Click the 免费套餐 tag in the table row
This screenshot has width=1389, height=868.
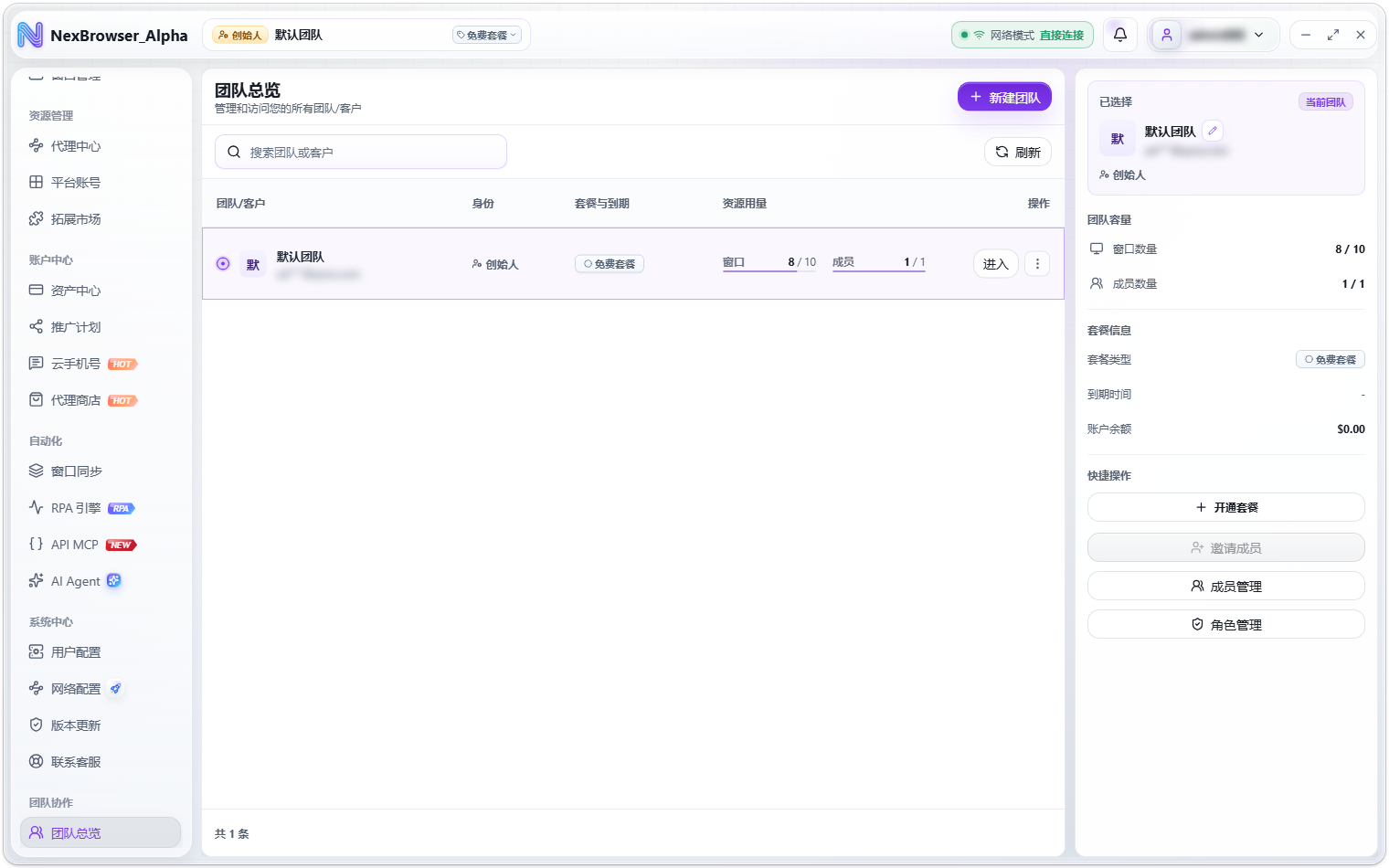click(x=610, y=263)
